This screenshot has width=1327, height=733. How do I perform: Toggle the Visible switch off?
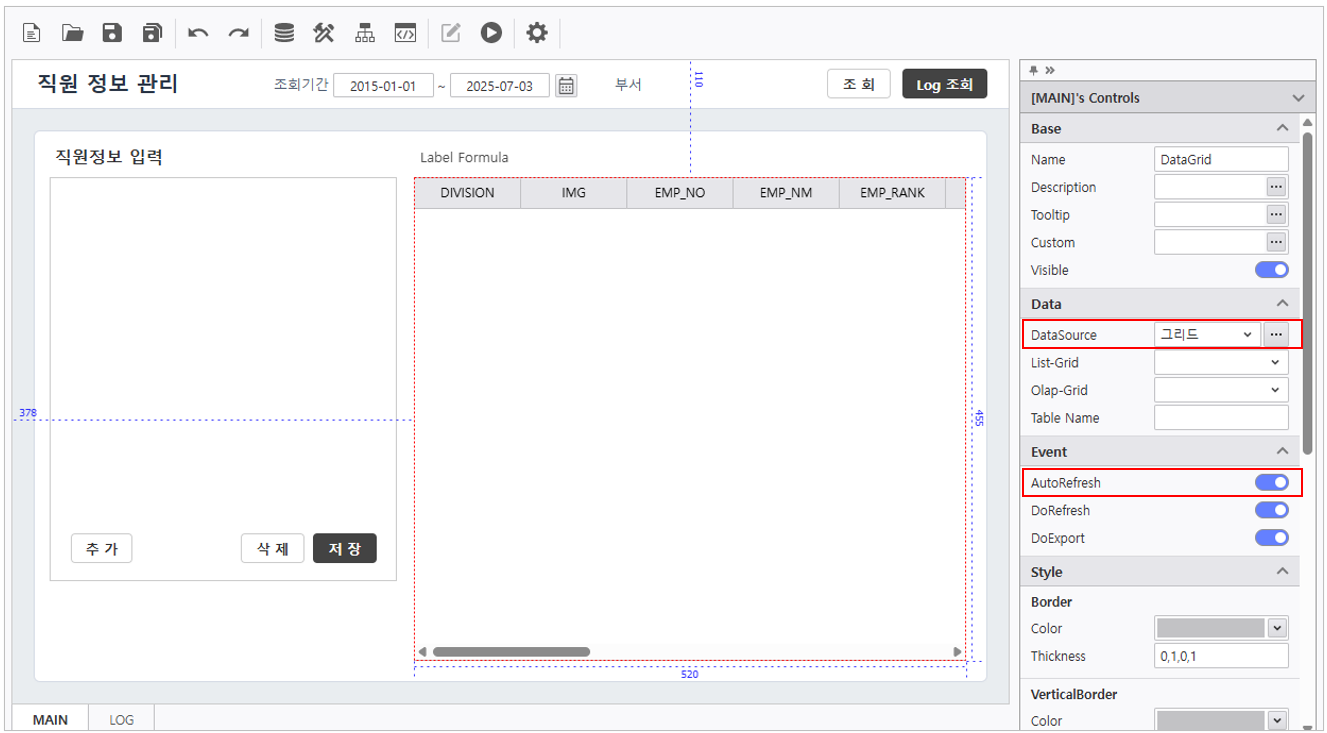pyautogui.click(x=1271, y=270)
